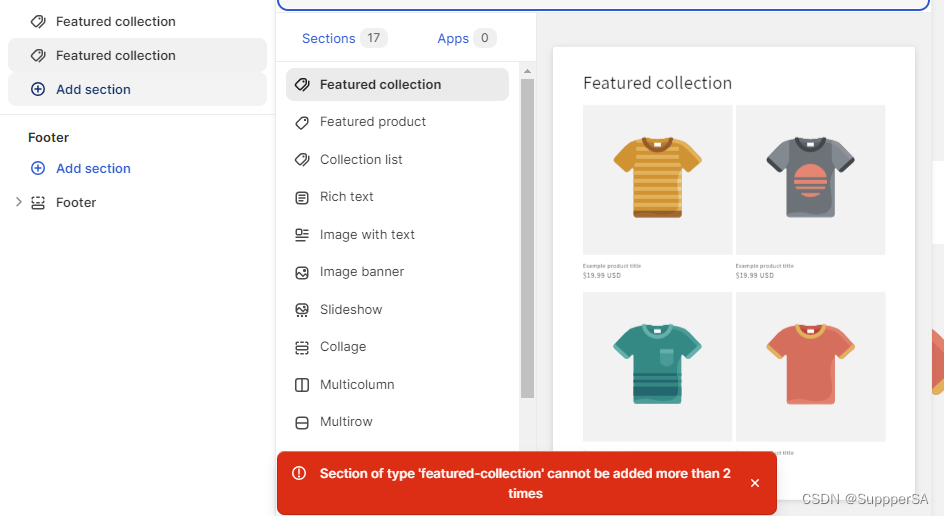This screenshot has width=944, height=516.
Task: Click the Footer section layout icon
Action: [38, 203]
